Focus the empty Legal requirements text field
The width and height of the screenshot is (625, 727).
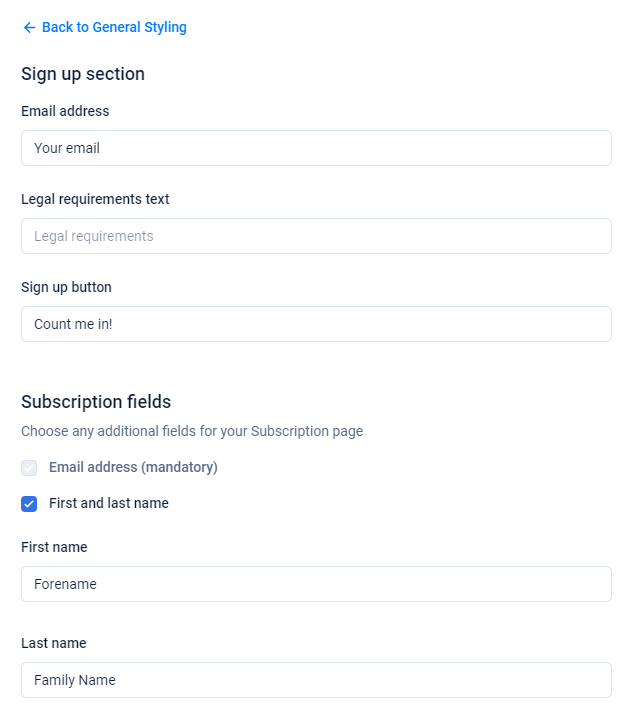coord(316,236)
